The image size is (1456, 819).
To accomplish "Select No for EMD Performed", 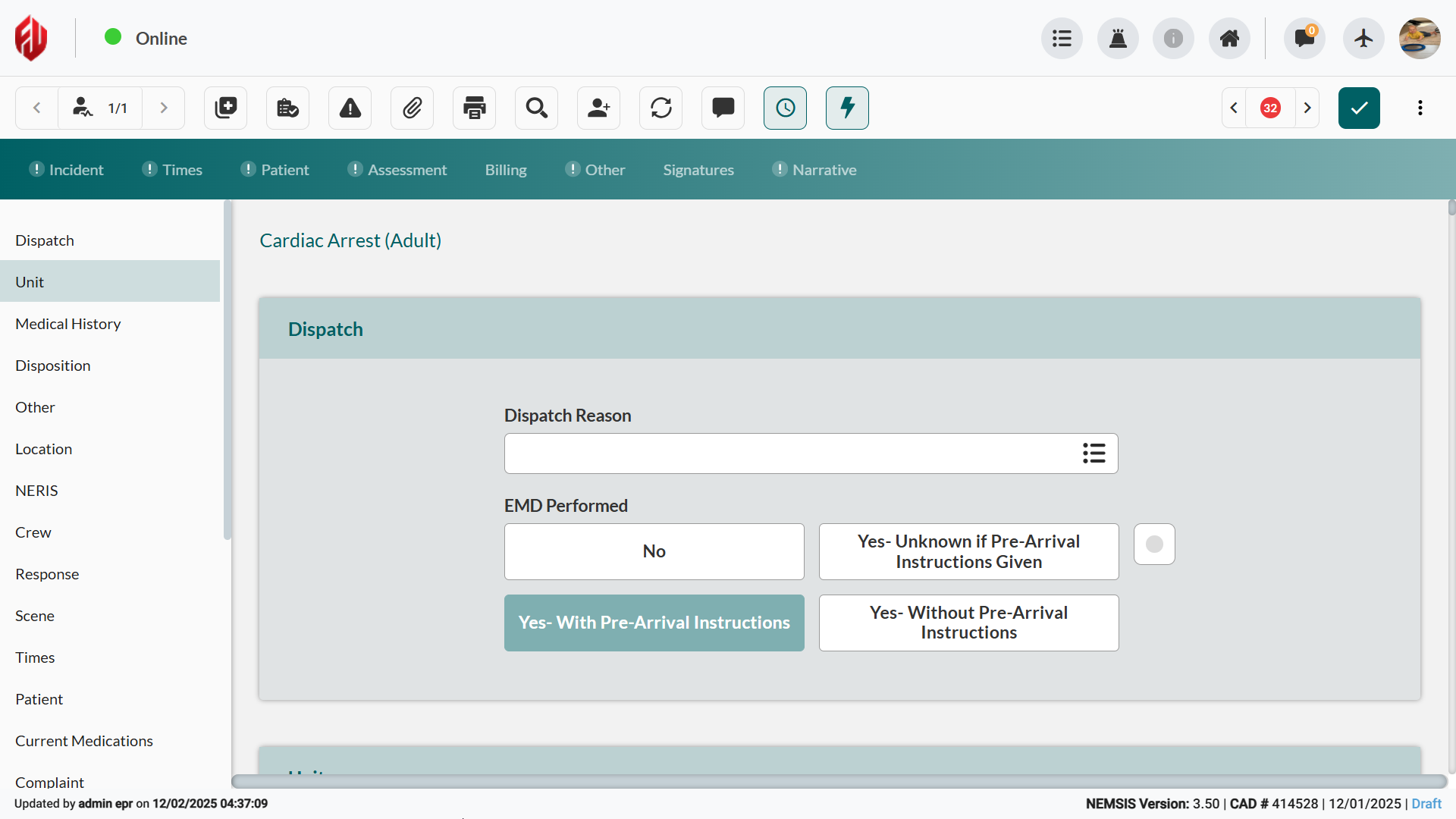I will (654, 551).
